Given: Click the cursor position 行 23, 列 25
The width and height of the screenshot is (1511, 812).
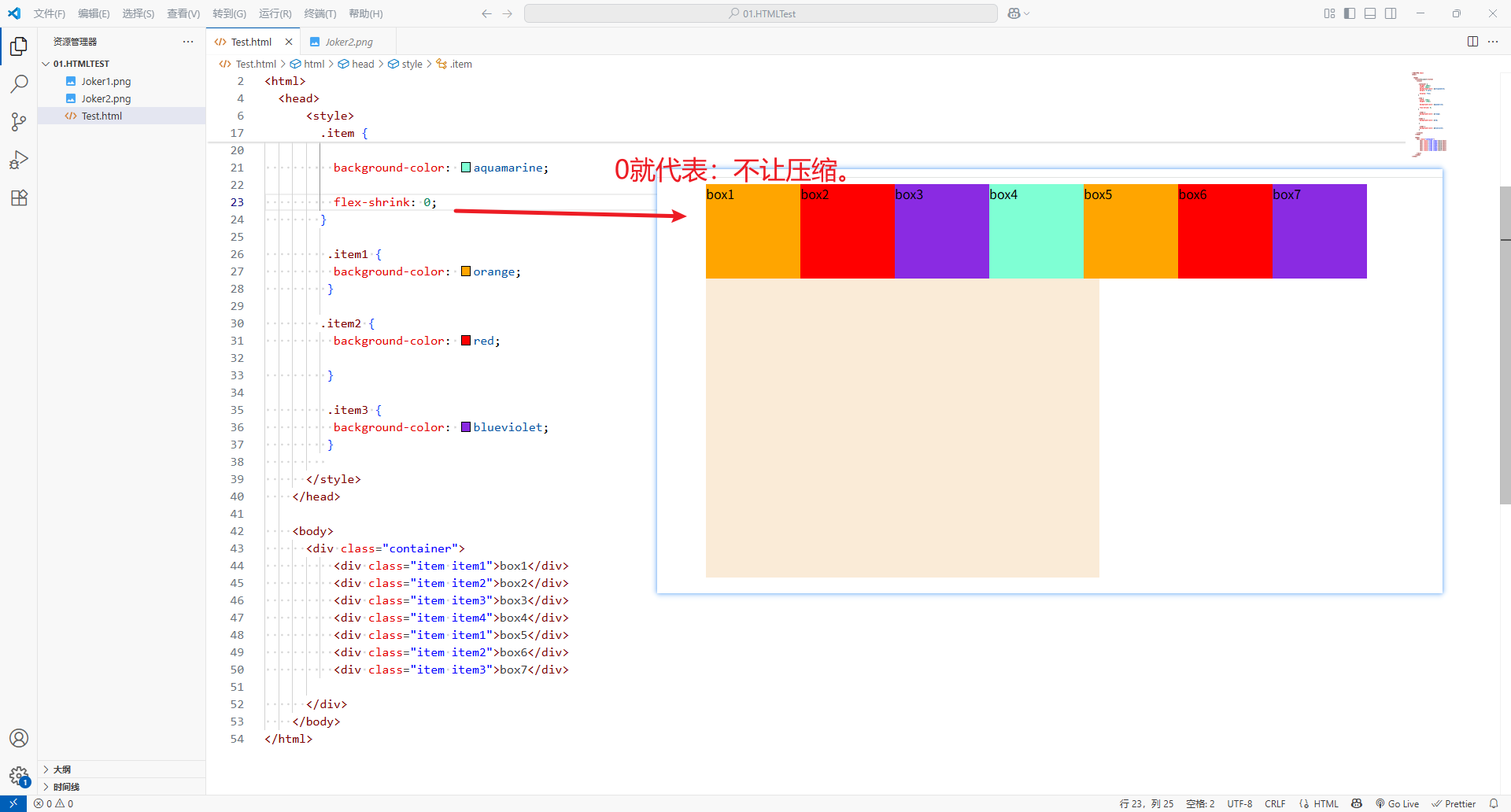Looking at the screenshot, I should pos(1146,803).
